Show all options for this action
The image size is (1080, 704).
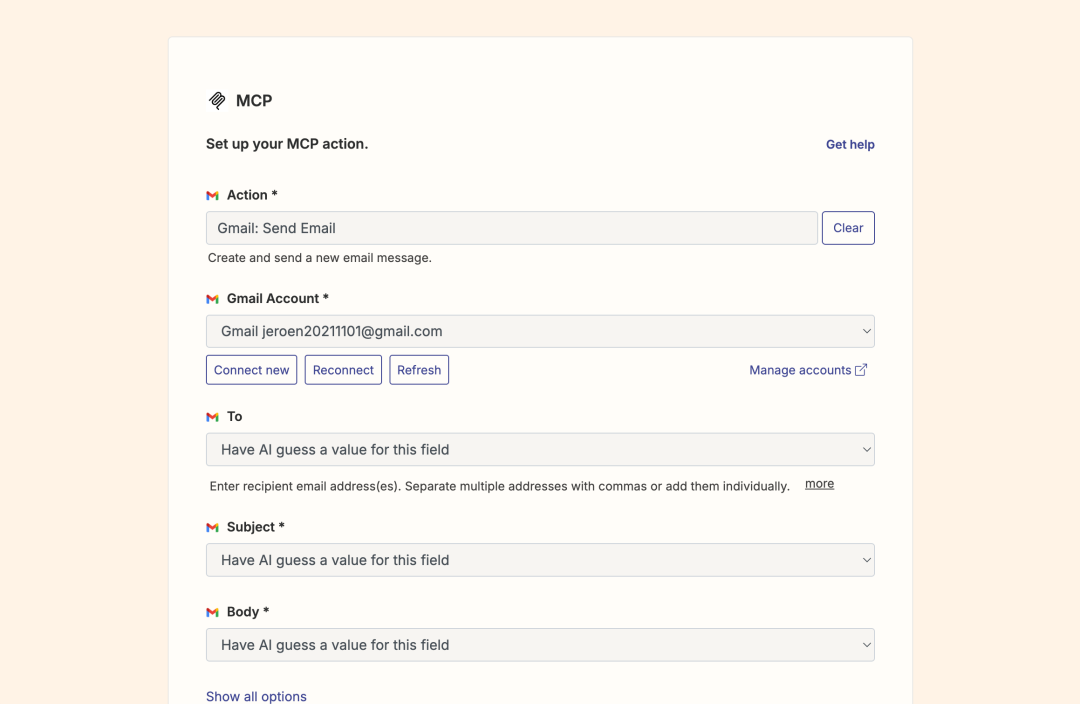pos(256,696)
